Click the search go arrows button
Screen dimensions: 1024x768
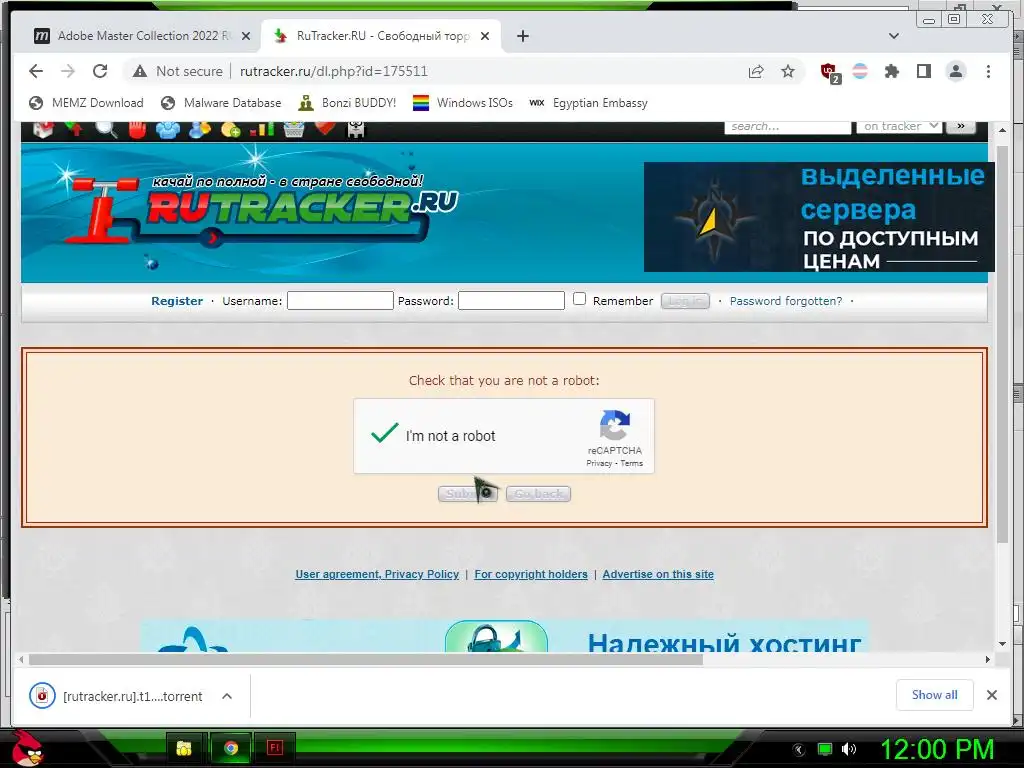(x=961, y=127)
